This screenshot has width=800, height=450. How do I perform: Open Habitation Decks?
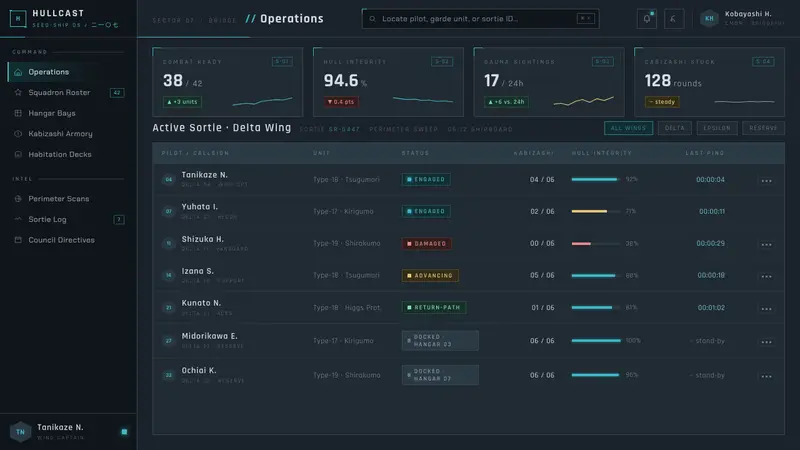(x=68, y=154)
